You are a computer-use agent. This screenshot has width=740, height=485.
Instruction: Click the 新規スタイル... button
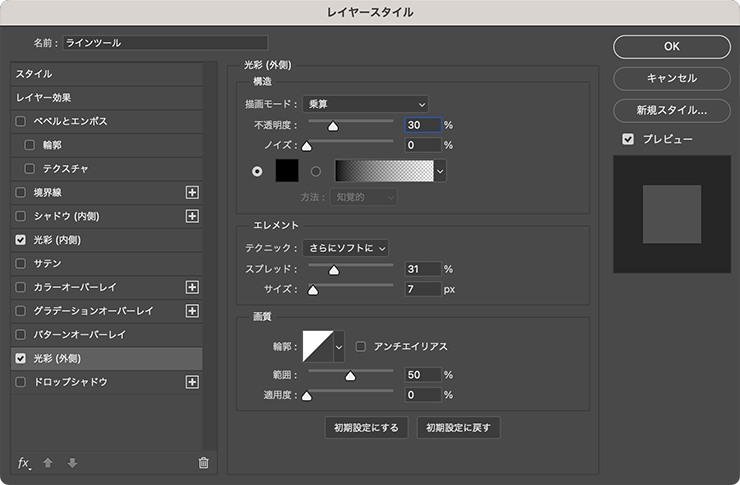[x=672, y=110]
